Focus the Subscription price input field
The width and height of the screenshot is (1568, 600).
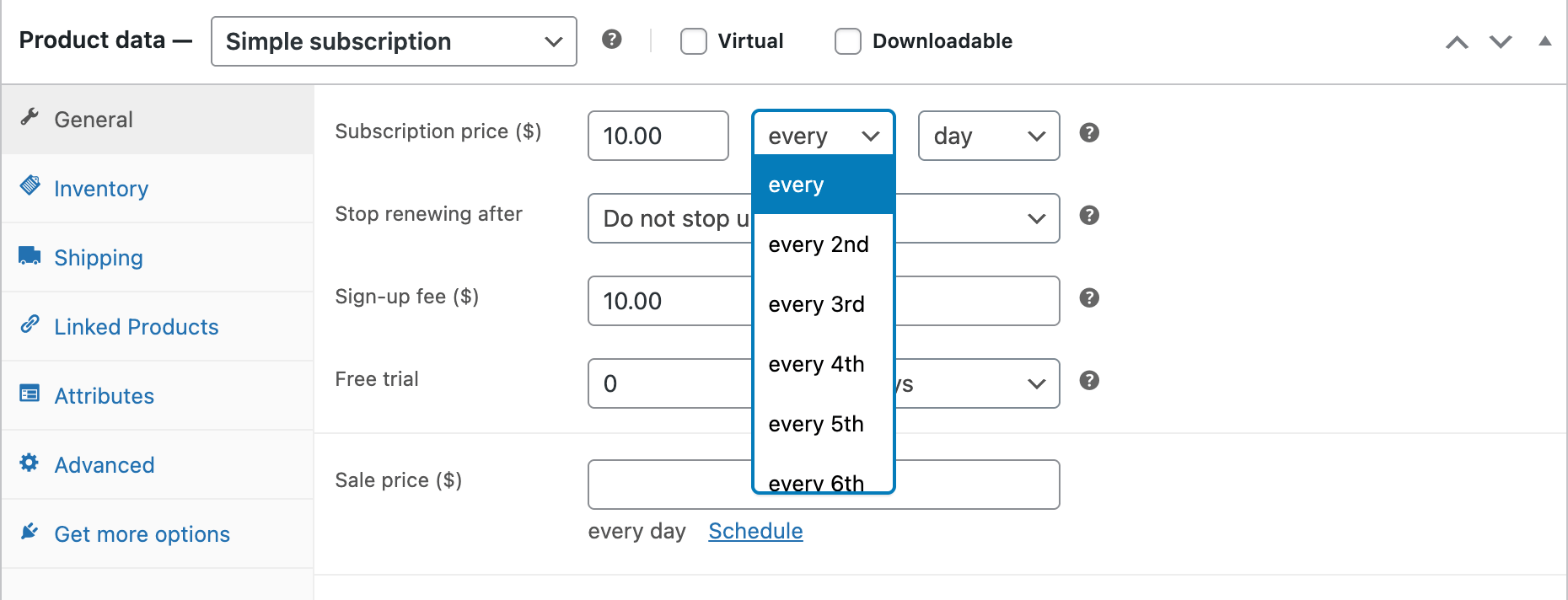click(658, 136)
